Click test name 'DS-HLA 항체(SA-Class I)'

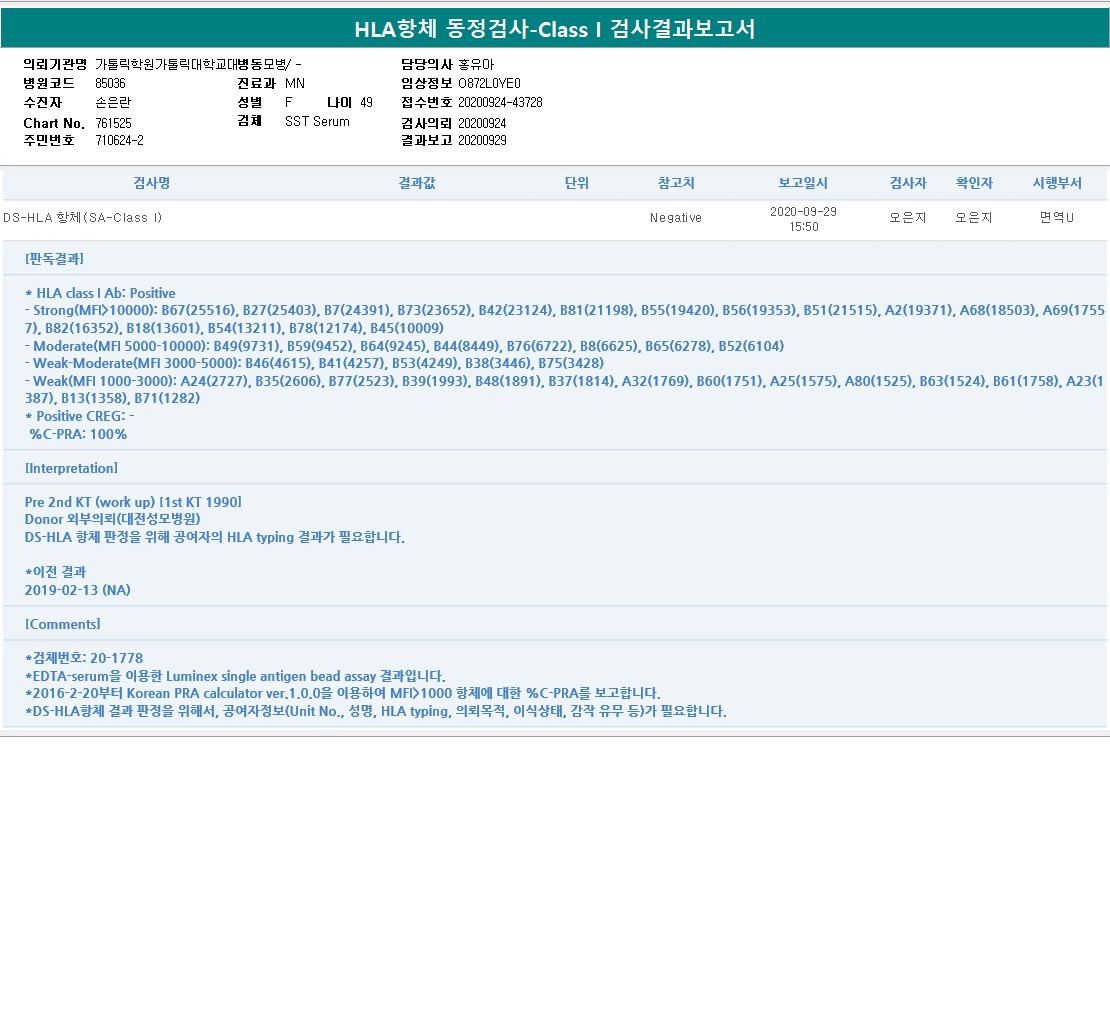pyautogui.click(x=82, y=217)
